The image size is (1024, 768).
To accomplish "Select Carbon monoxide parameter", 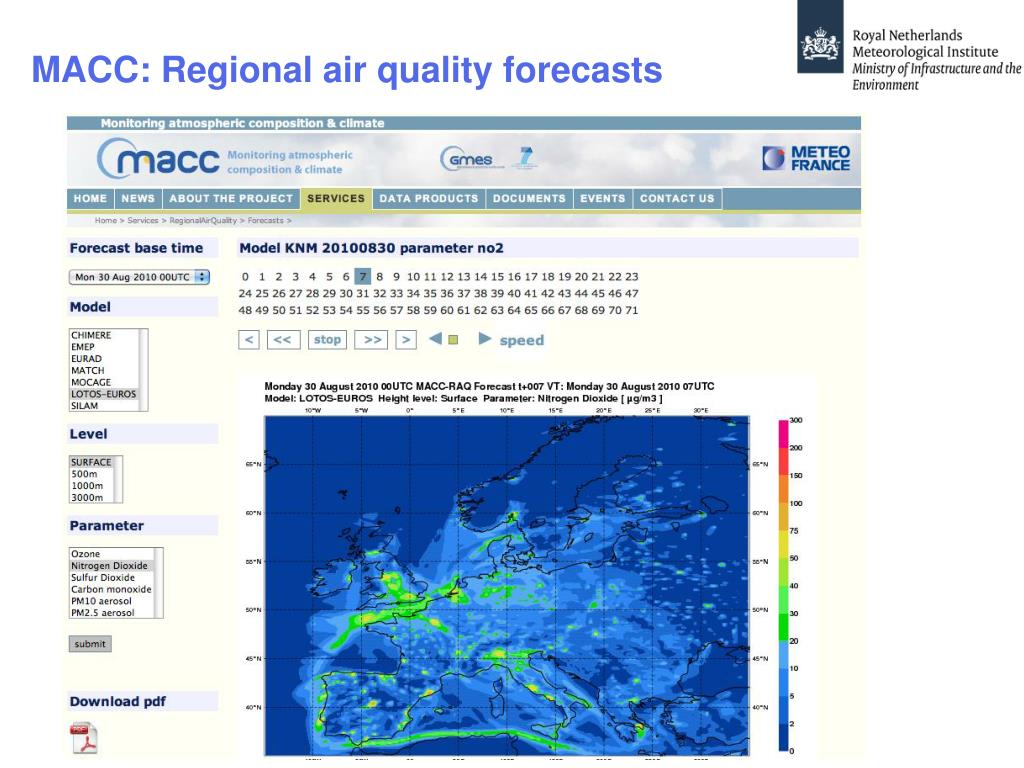I will 112,589.
